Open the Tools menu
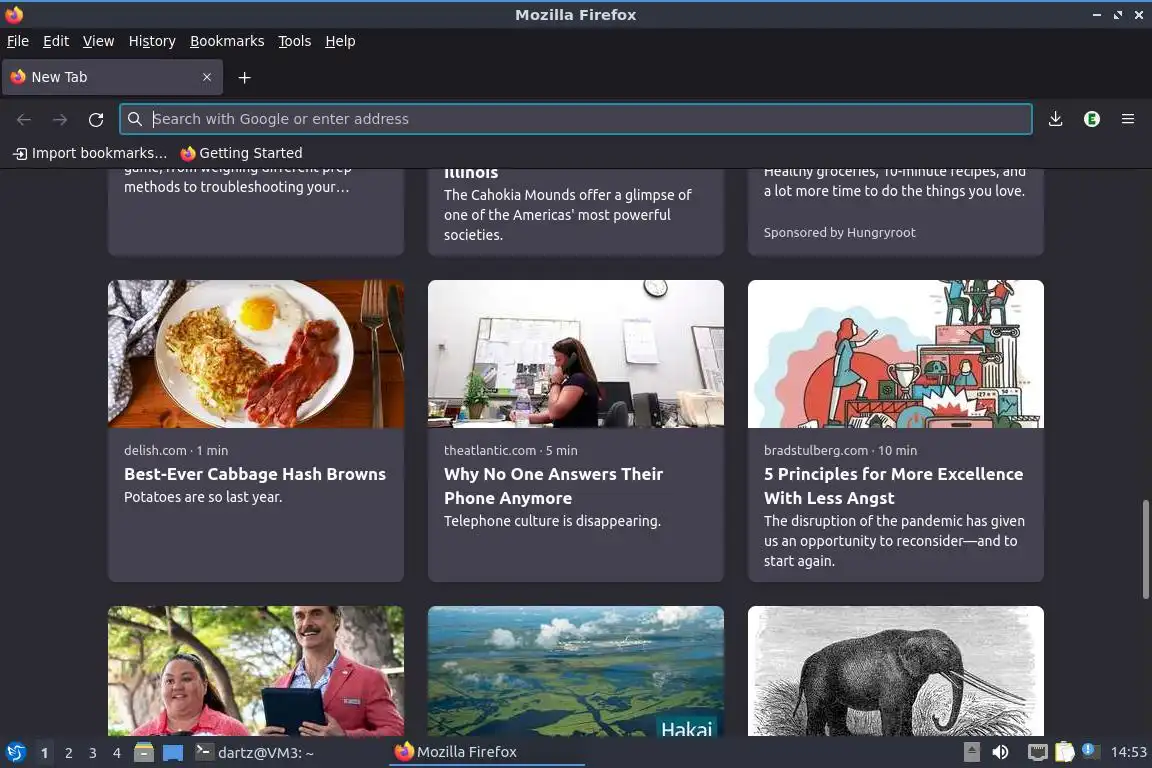 coord(295,41)
